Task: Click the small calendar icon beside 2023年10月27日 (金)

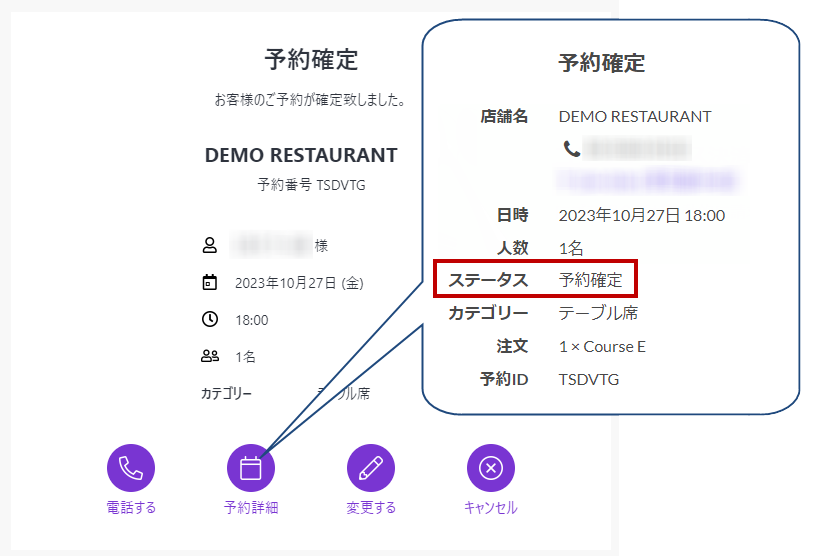Action: (210, 283)
